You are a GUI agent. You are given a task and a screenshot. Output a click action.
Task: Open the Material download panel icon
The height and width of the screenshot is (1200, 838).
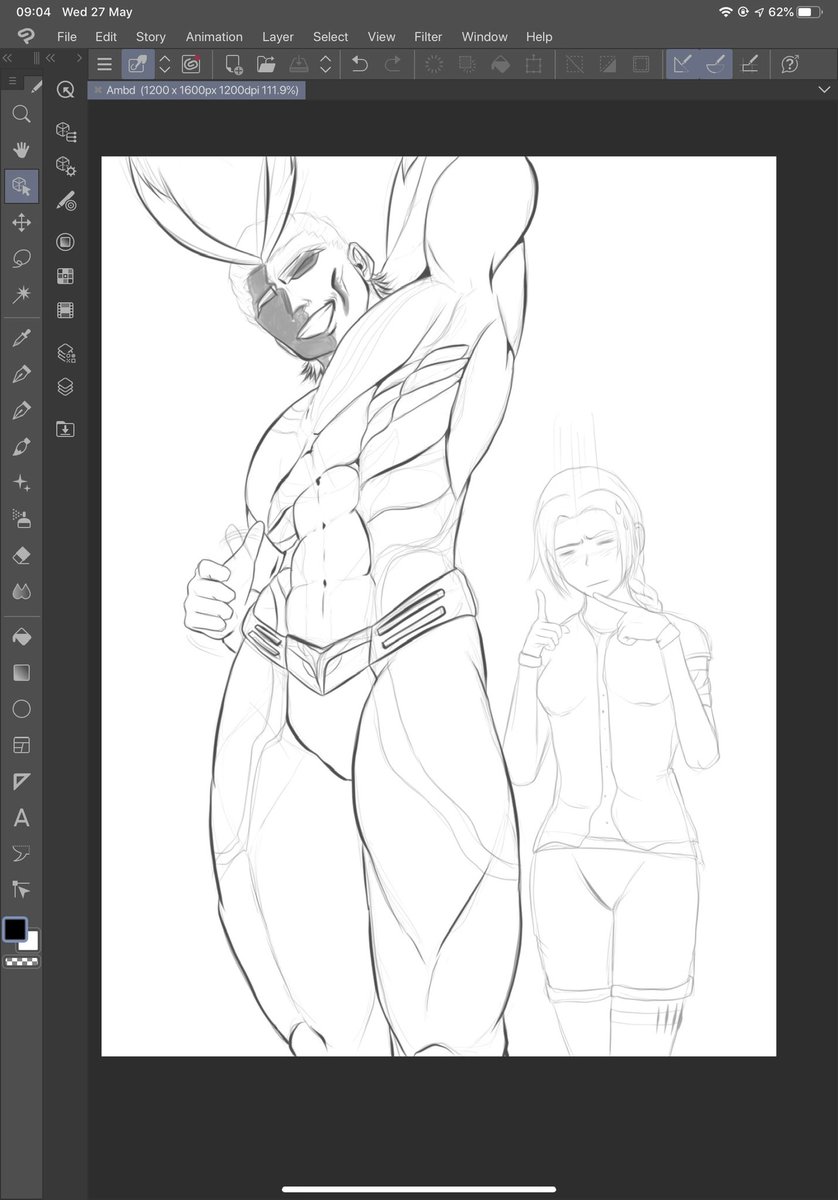(66, 429)
